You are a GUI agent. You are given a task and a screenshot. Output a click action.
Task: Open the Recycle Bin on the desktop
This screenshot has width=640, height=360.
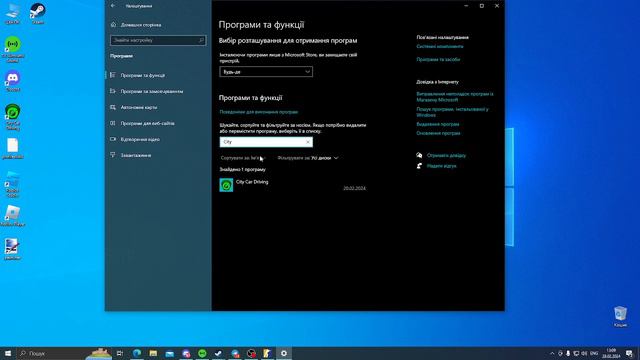coord(620,317)
